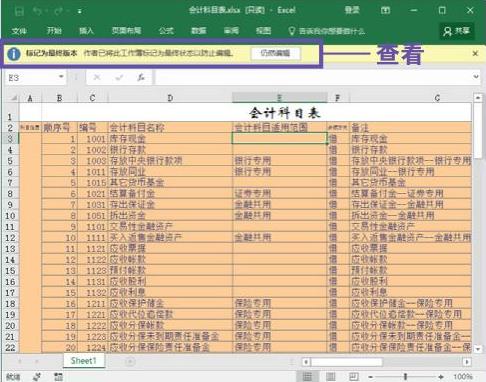Open the Ribbon Display Options icon
Image resolution: width=486 pixels, height=382 pixels.
click(385, 10)
